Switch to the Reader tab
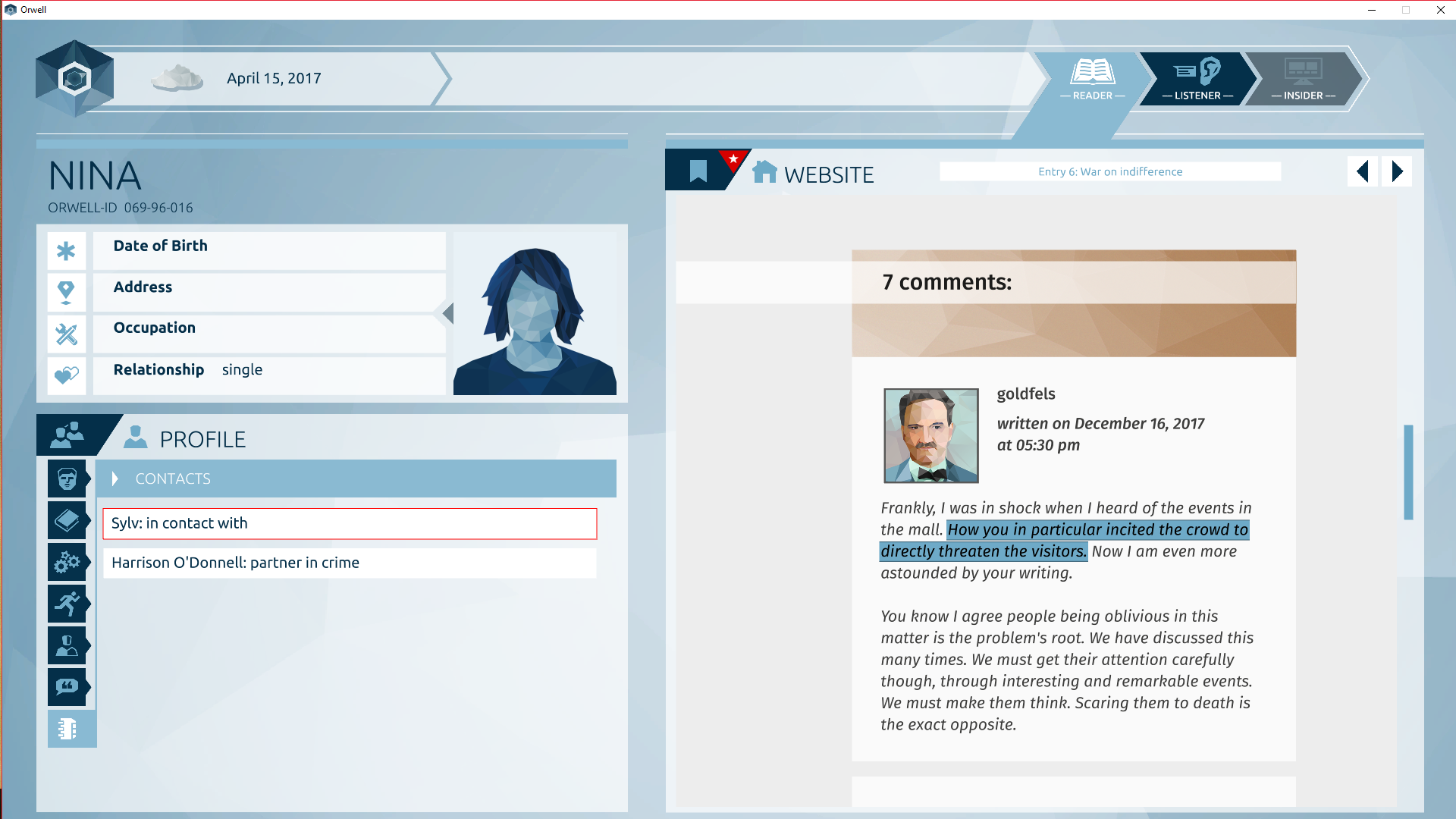 (1092, 79)
